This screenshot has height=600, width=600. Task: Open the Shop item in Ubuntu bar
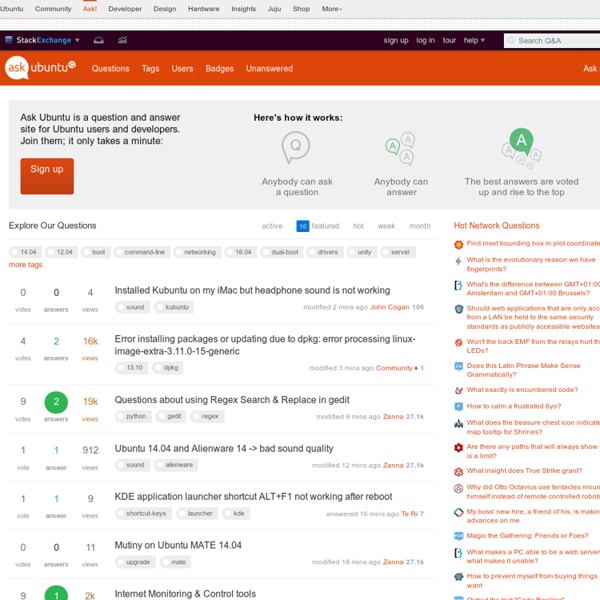pos(301,8)
